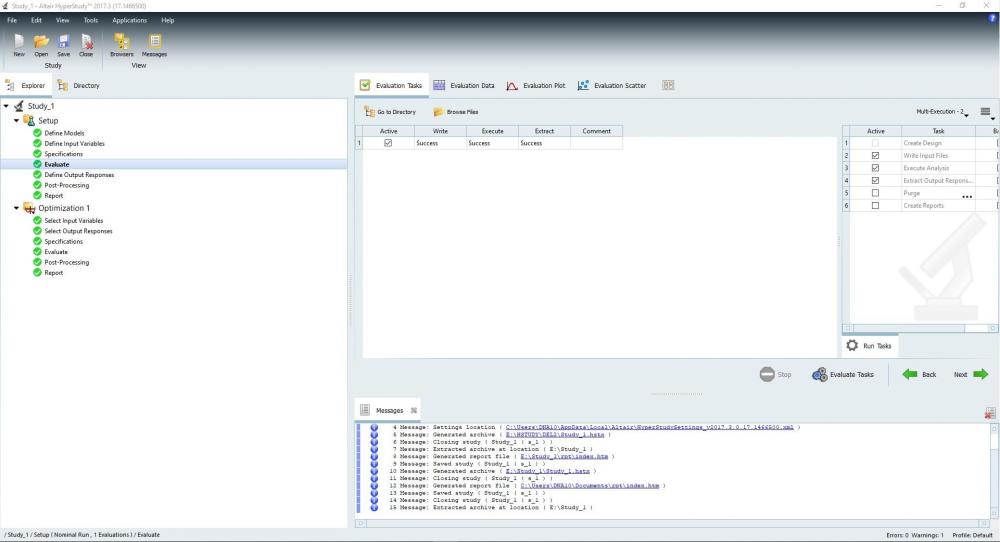Click the task table horizontal scrollbar
1000x542 pixels.
point(920,328)
